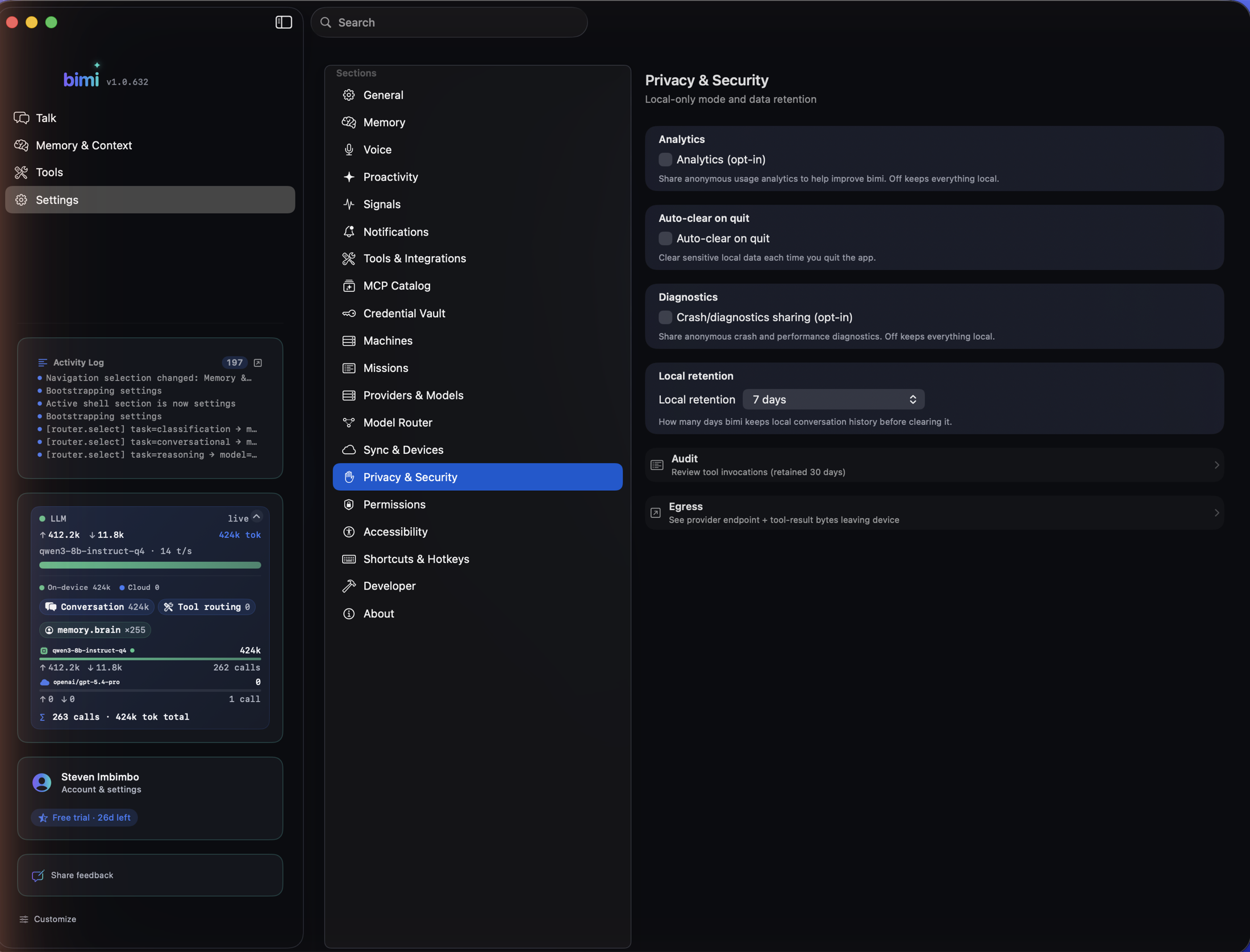Click the Free trial 26d left badge

coord(85,818)
